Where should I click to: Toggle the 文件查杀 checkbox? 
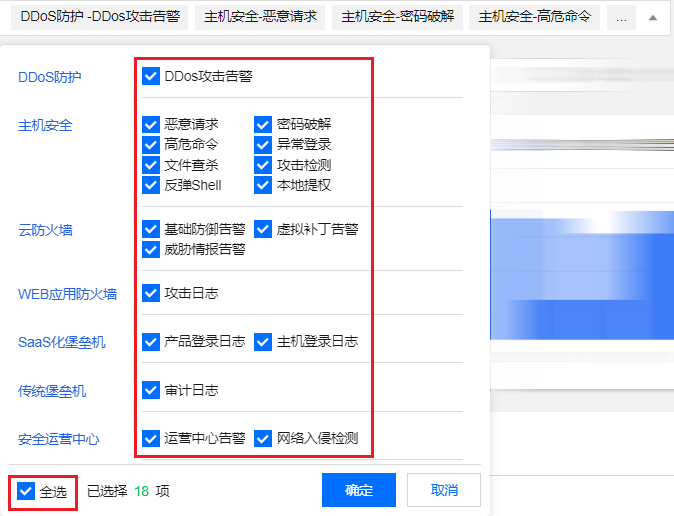click(x=151, y=165)
